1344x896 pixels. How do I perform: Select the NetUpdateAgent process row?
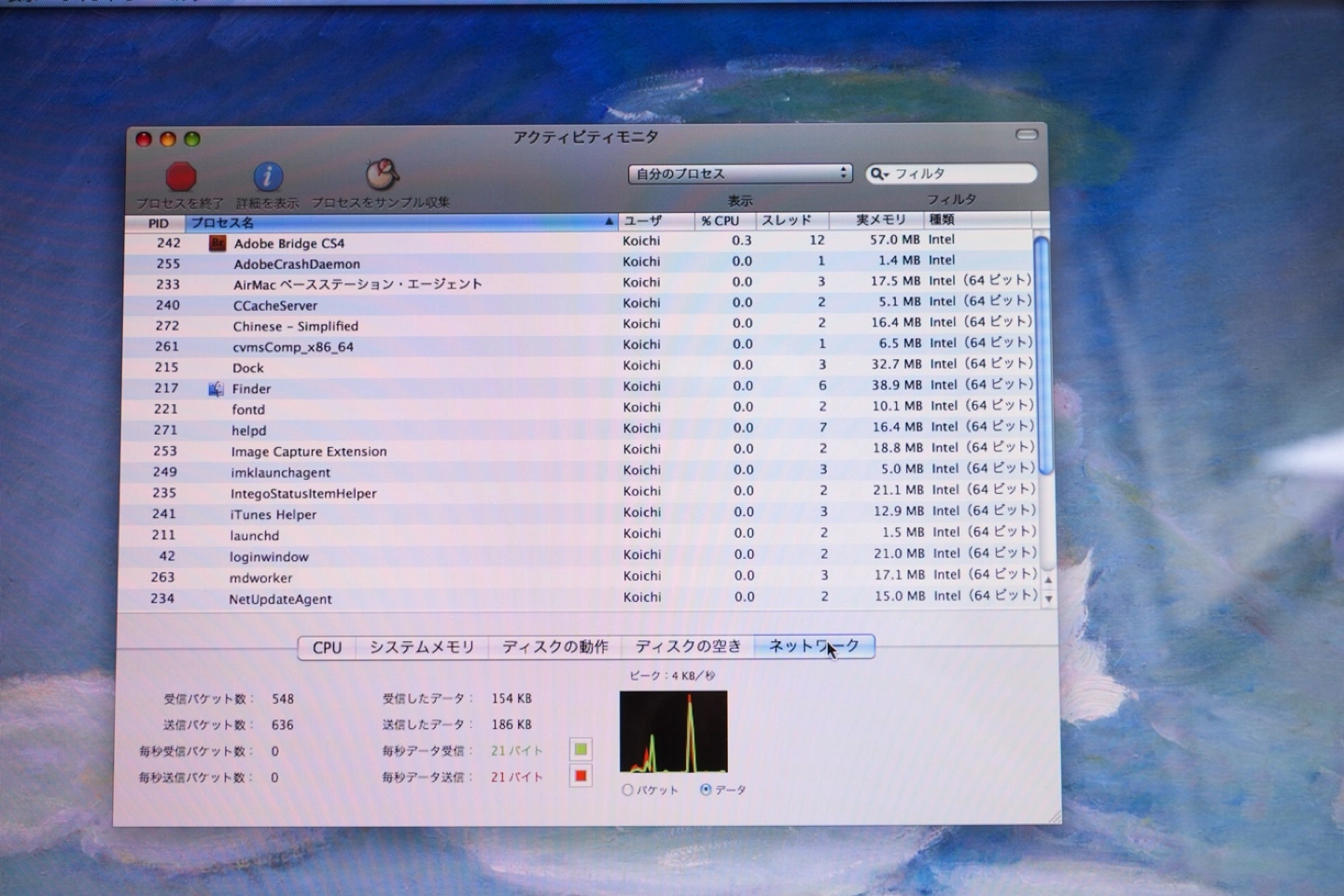click(x=579, y=598)
